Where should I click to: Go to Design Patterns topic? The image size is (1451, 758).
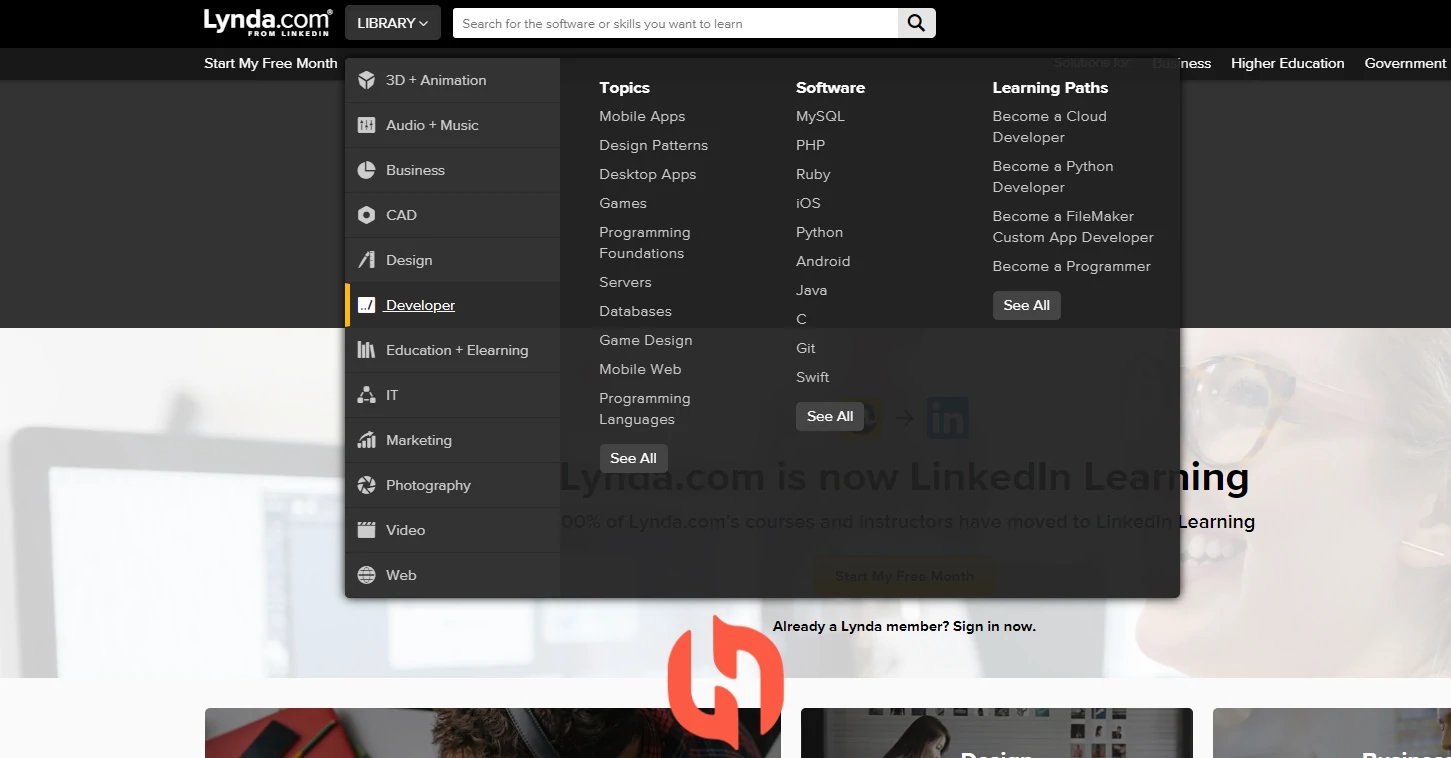click(x=653, y=145)
